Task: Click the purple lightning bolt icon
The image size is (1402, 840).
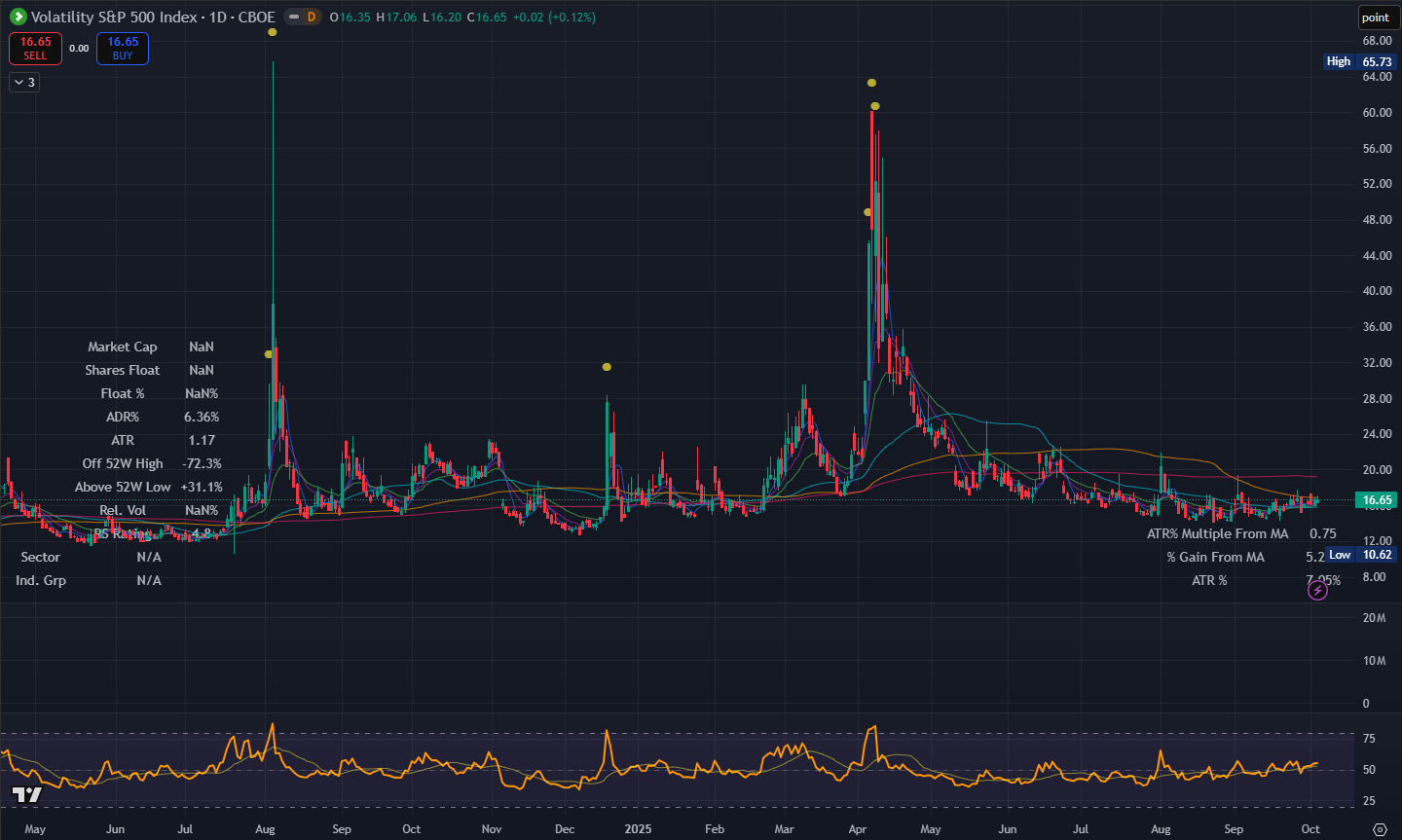Action: coord(1317,590)
